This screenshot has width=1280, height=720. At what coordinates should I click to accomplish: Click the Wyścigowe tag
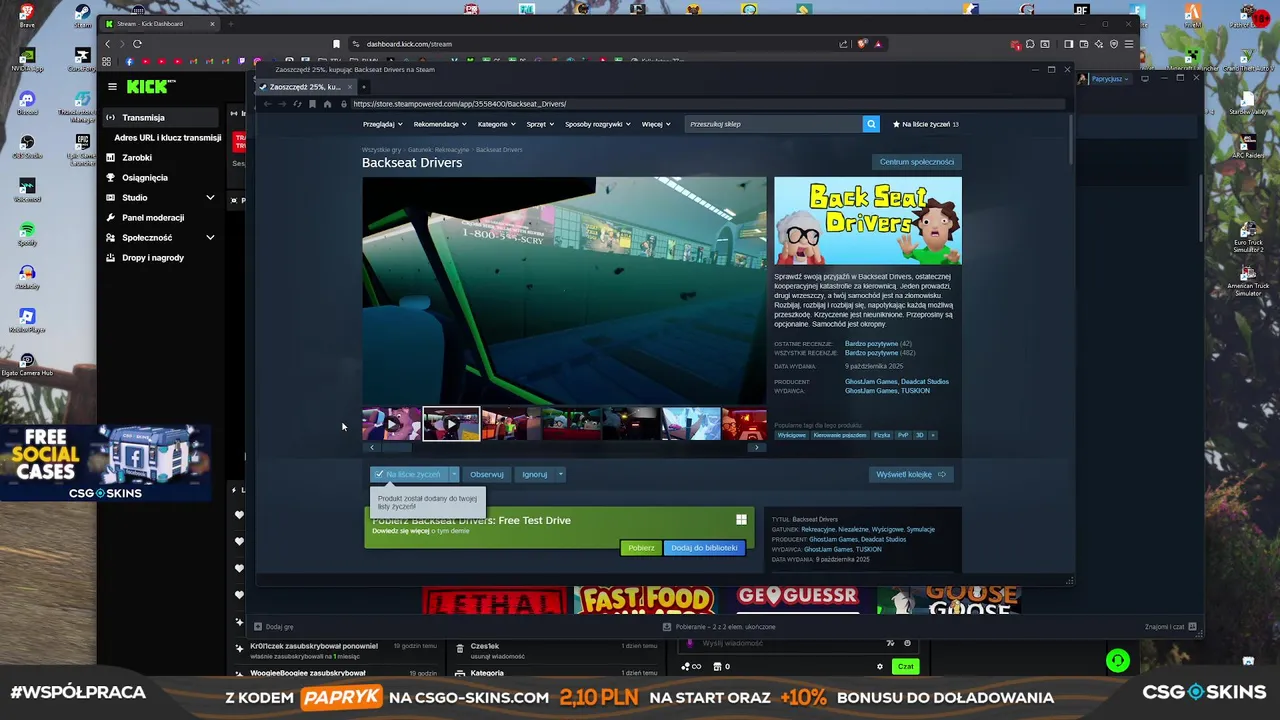(x=791, y=435)
